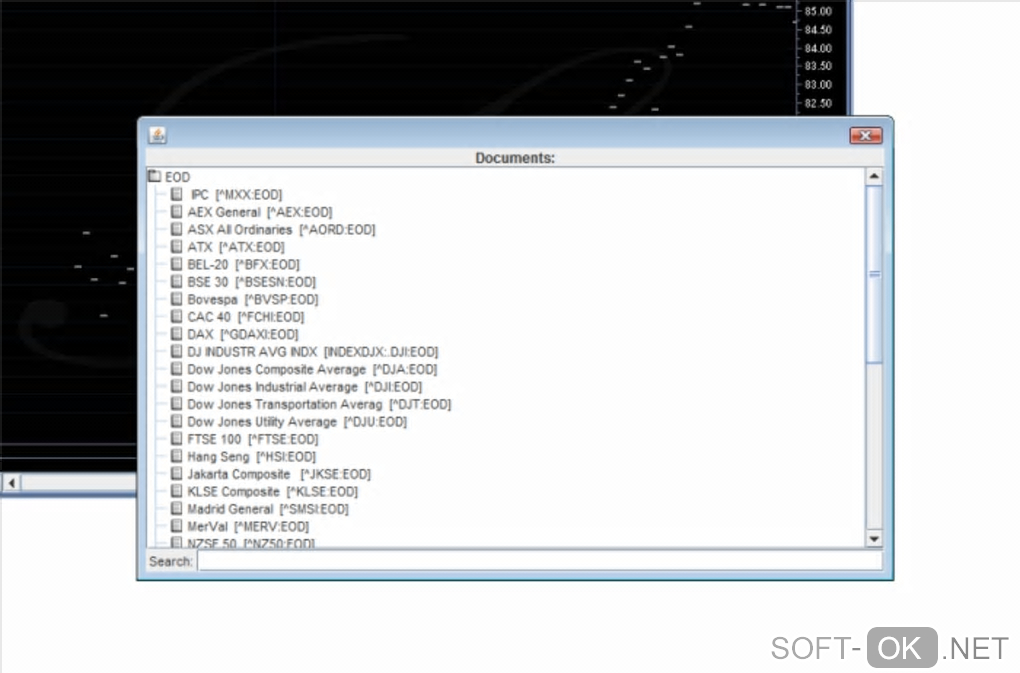Select IPC [^MXX:EOD] in the documents list
This screenshot has width=1020, height=673.
point(235,194)
